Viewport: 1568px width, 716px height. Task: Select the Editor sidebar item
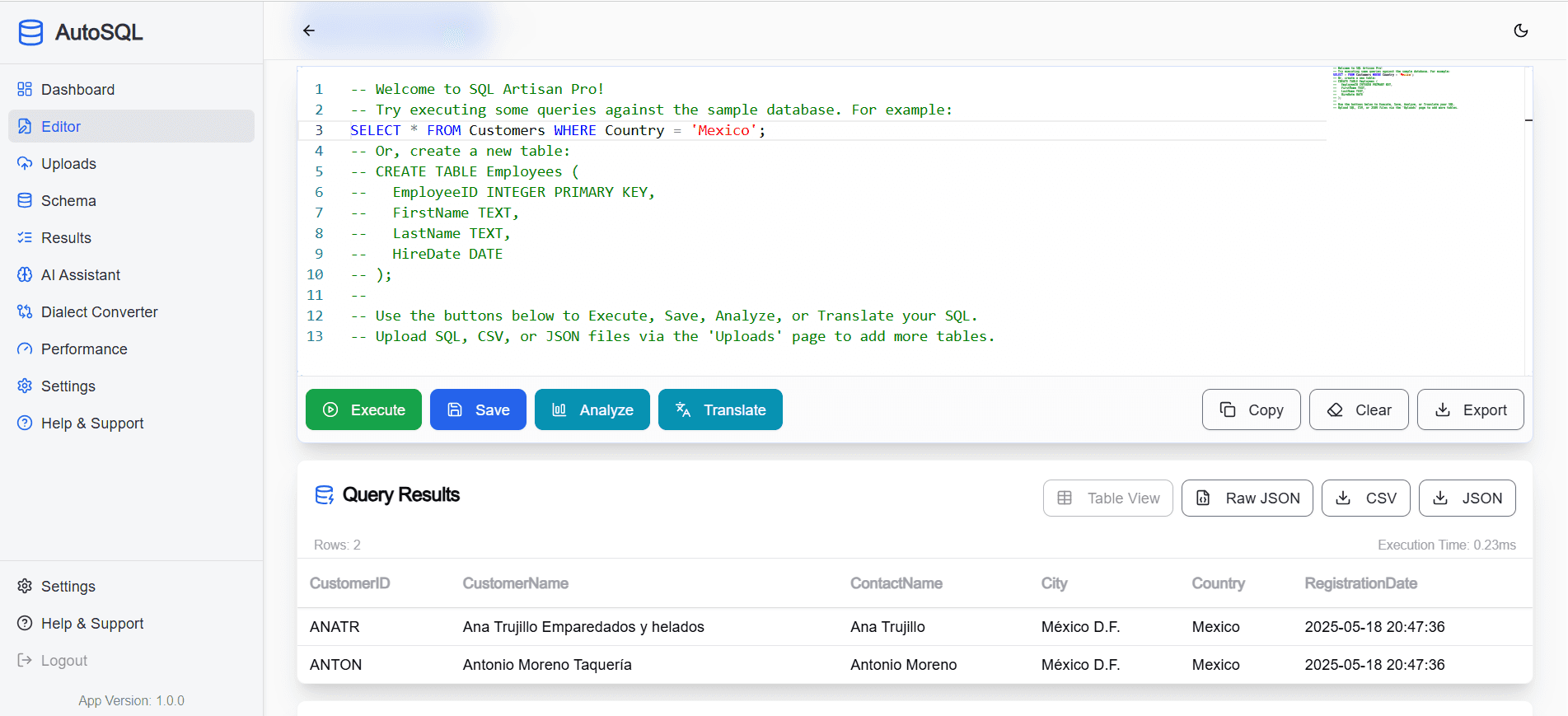pyautogui.click(x=131, y=126)
